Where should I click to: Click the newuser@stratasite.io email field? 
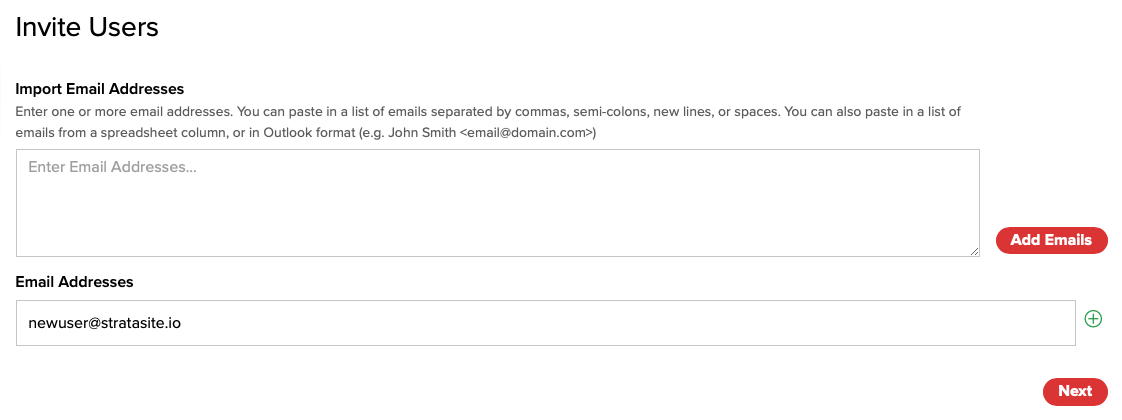[545, 323]
